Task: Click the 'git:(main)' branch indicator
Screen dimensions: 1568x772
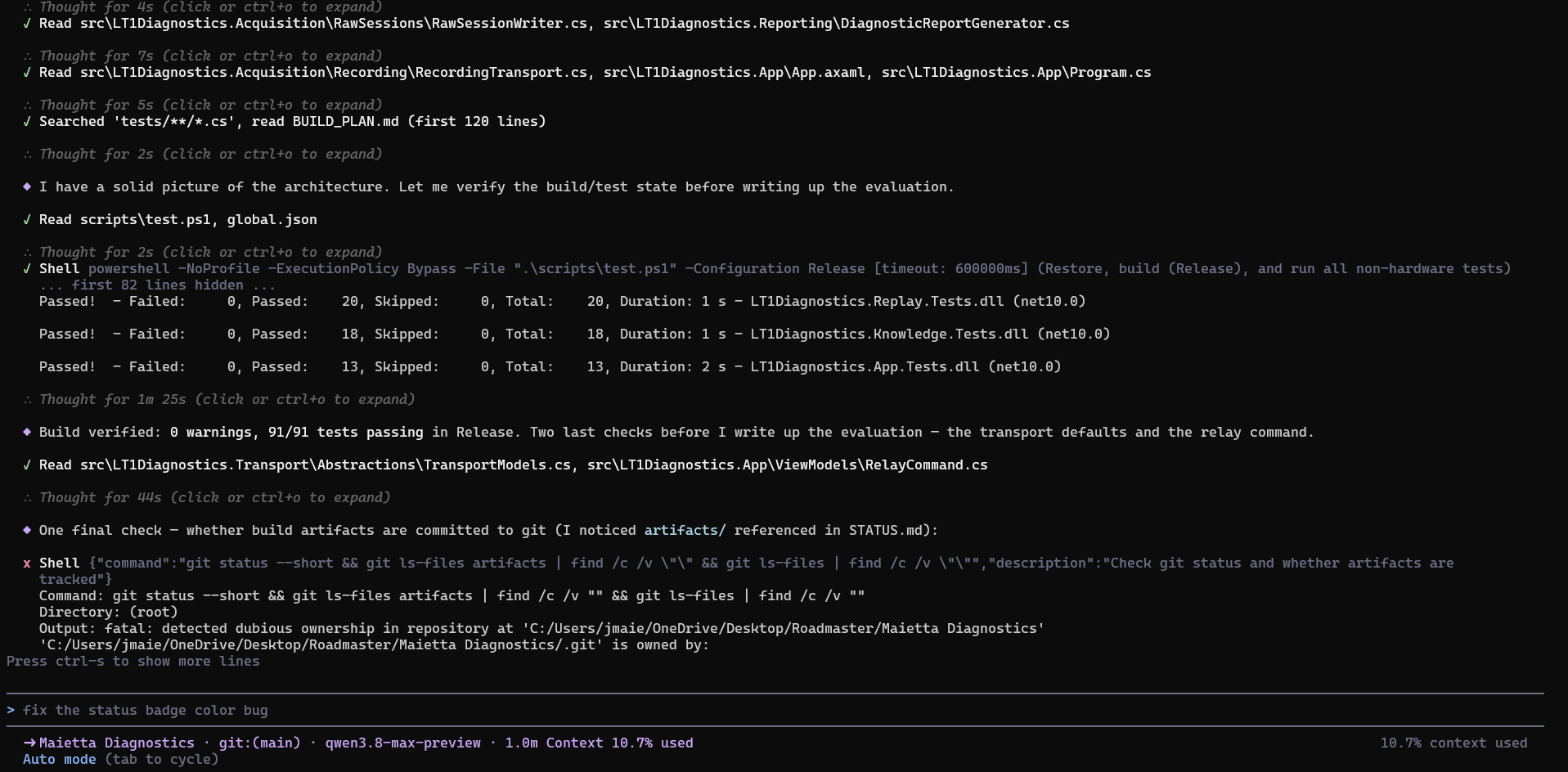Action: click(259, 743)
